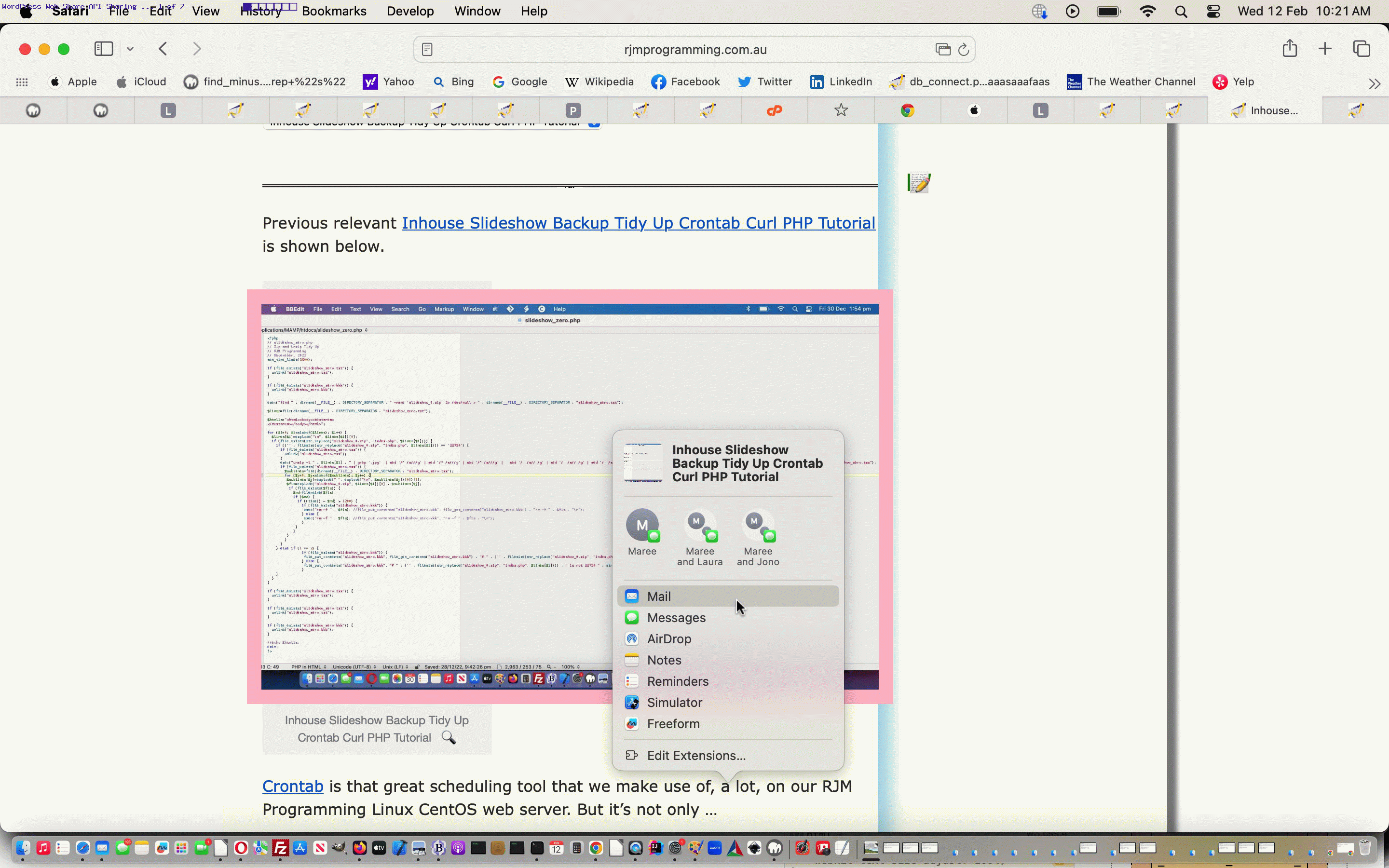Open Spotlight search in the menu bar
The image size is (1389, 868).
(x=1181, y=12)
